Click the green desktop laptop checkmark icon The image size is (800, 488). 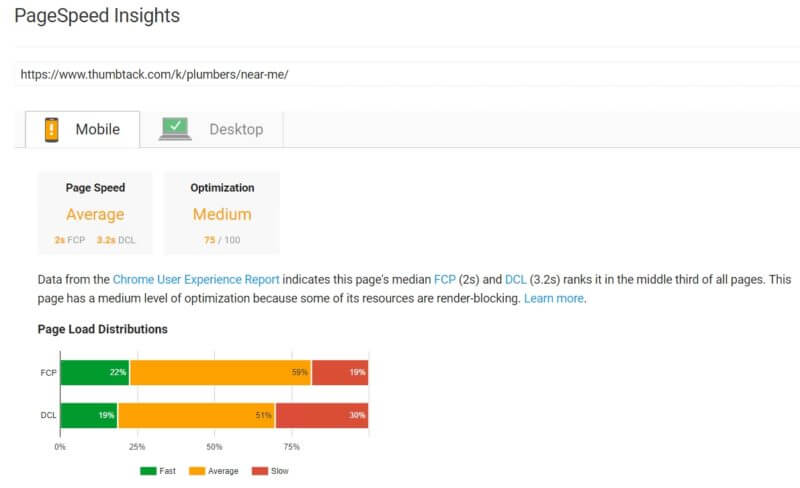point(175,129)
